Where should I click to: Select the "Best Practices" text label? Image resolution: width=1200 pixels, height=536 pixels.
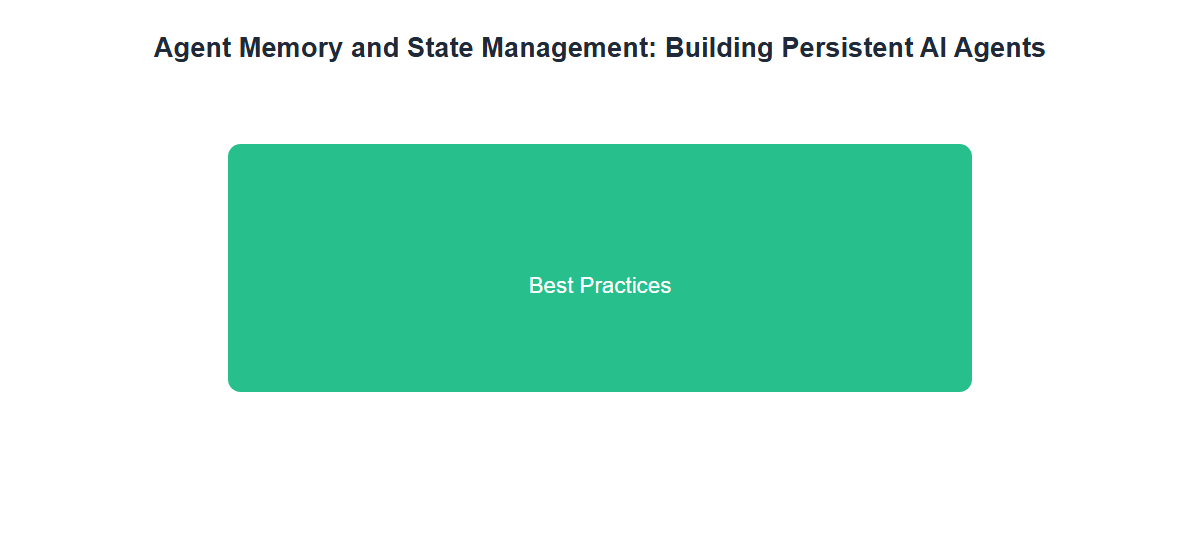(600, 286)
